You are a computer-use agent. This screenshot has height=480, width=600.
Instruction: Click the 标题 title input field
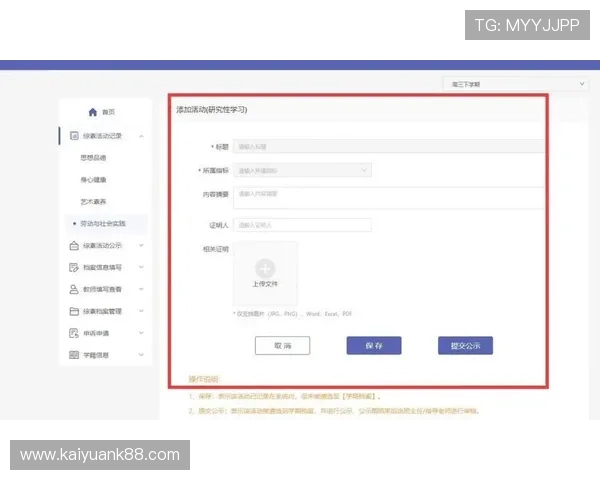388,147
